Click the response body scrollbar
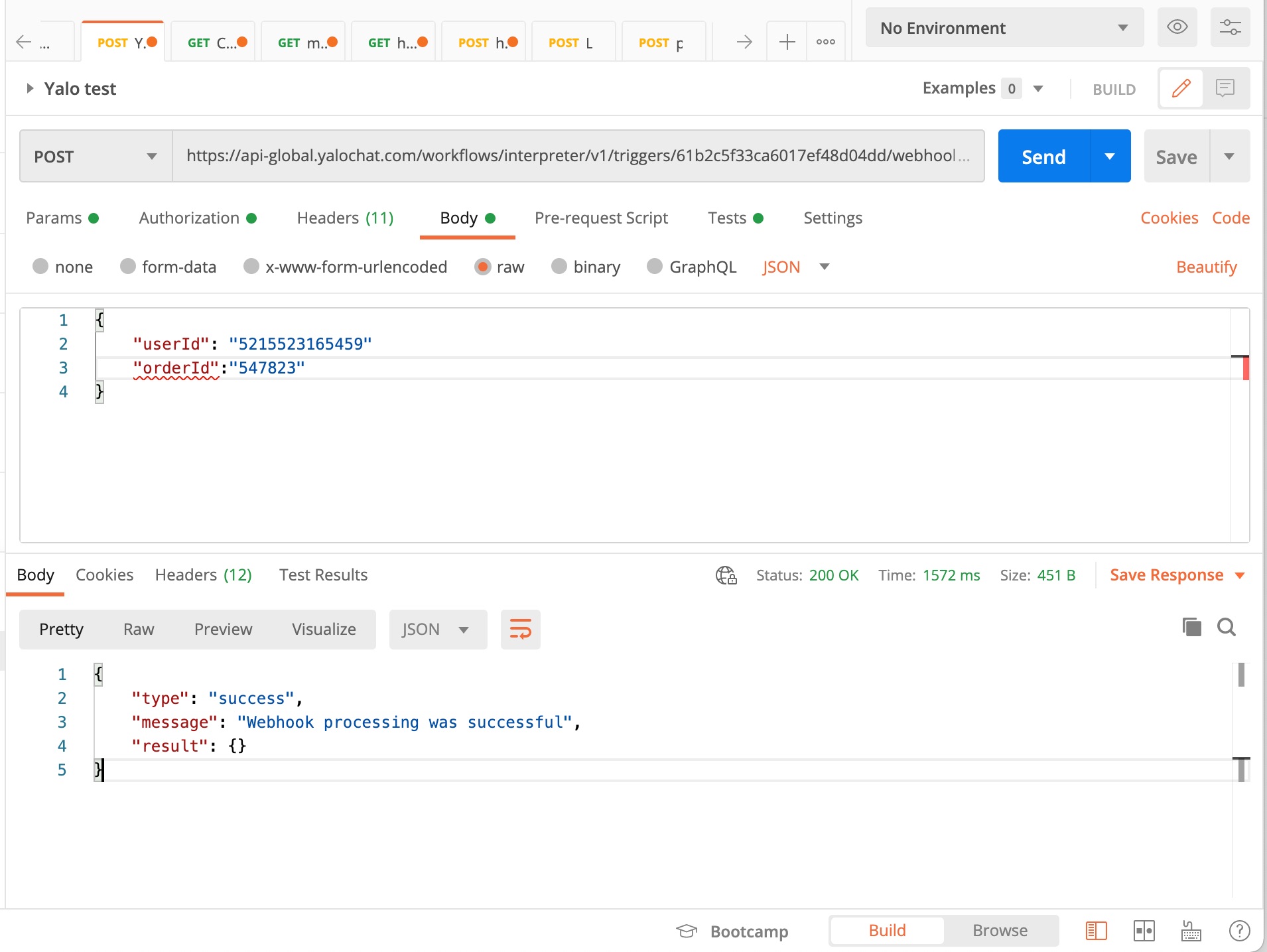The image size is (1267, 952). tap(1240, 780)
